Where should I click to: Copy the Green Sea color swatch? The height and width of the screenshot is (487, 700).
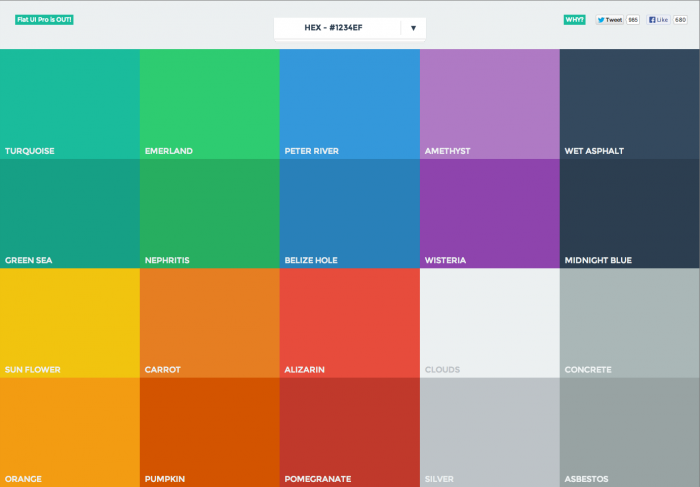[70, 213]
